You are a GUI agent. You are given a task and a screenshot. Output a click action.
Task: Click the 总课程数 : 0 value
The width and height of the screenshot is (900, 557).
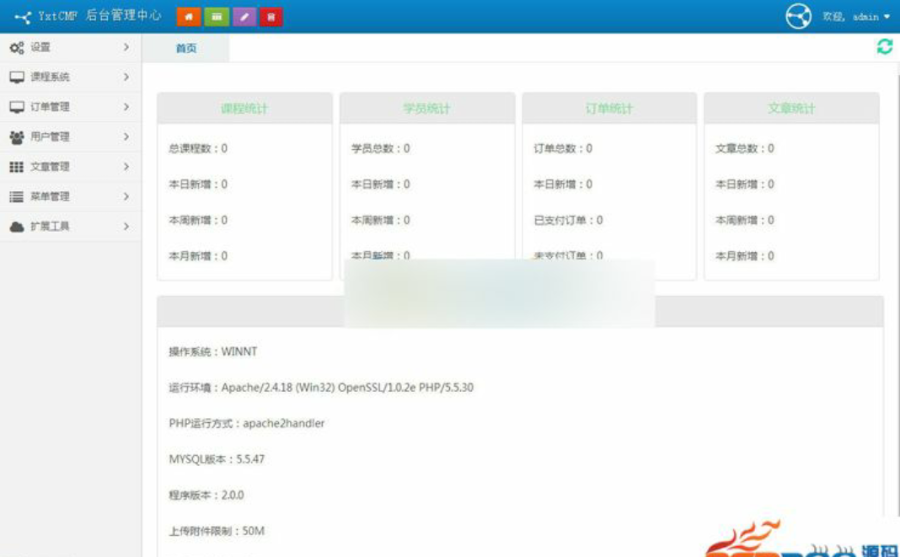[x=198, y=148]
